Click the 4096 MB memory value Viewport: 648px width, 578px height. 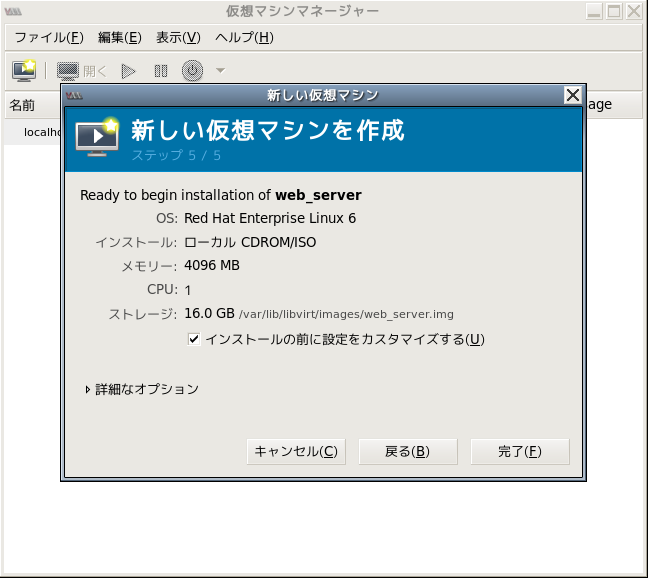click(212, 265)
